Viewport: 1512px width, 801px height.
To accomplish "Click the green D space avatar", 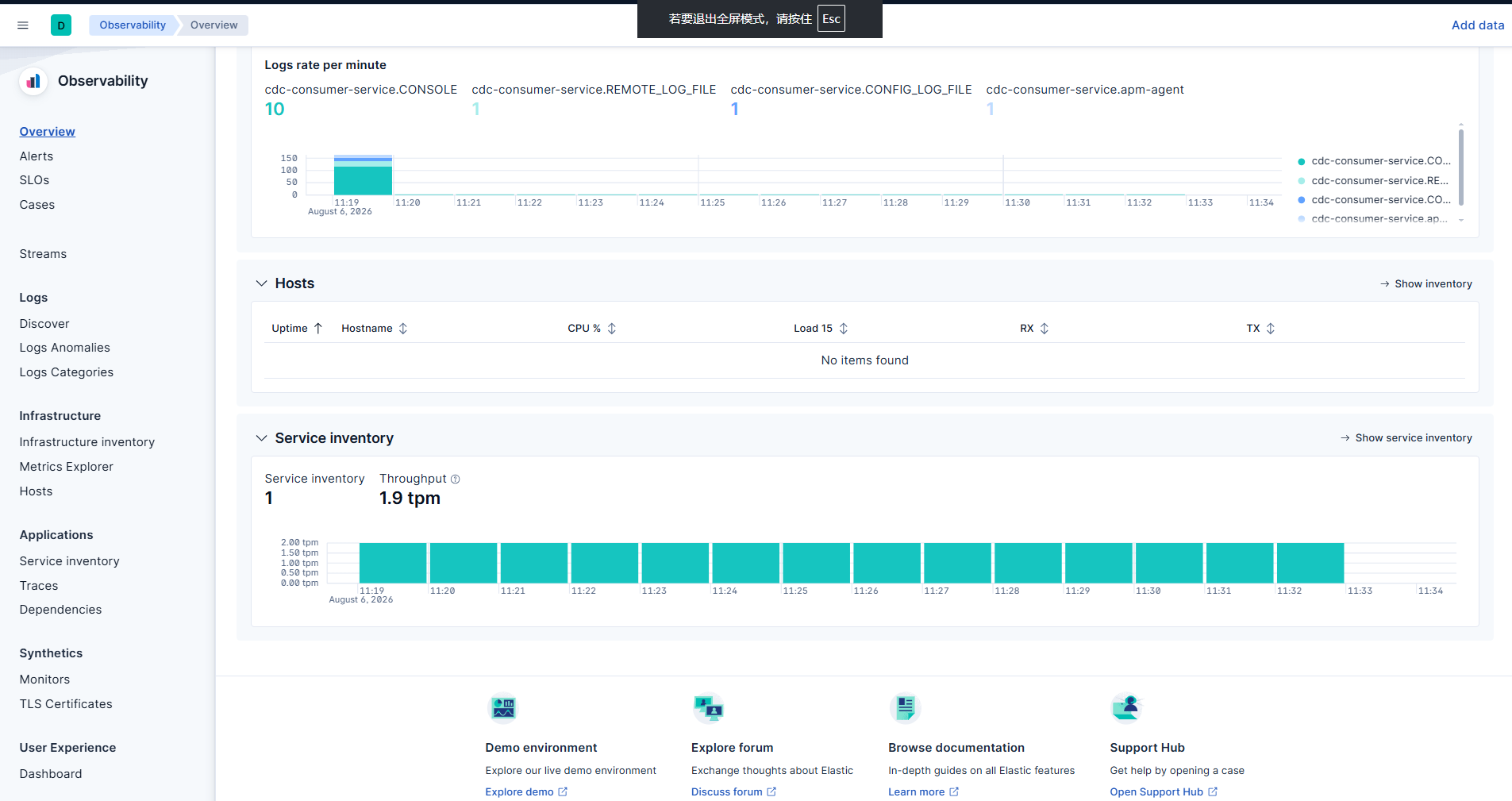I will (x=61, y=25).
